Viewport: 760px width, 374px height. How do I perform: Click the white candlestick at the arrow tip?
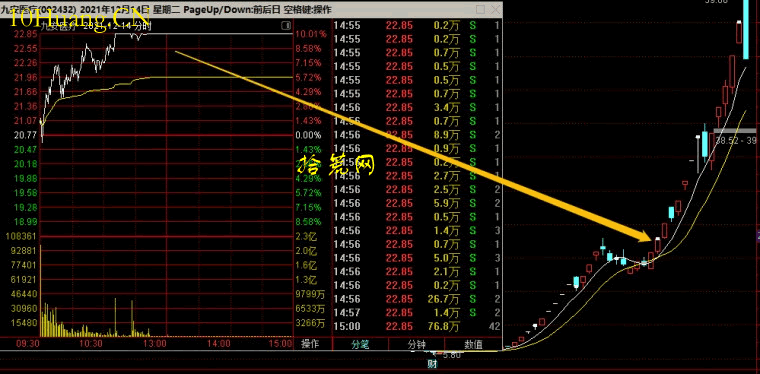658,245
